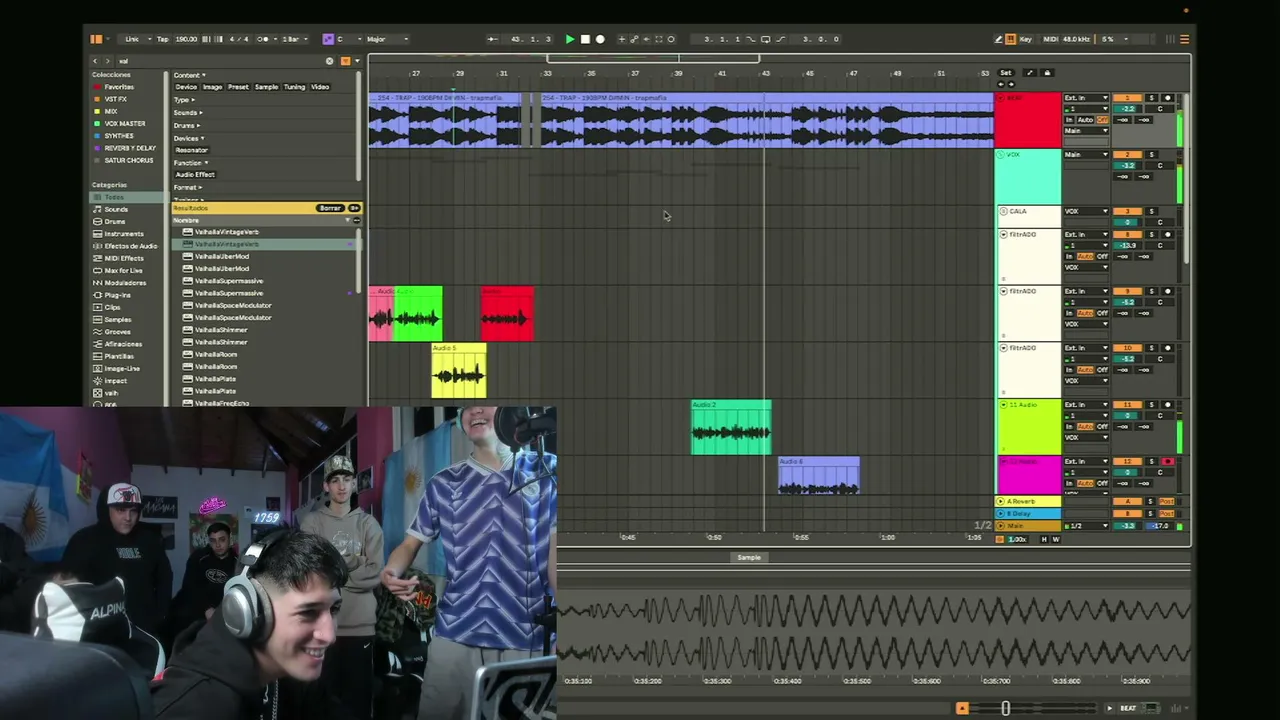Adjust the first track's volume value -2.2

1128,109
